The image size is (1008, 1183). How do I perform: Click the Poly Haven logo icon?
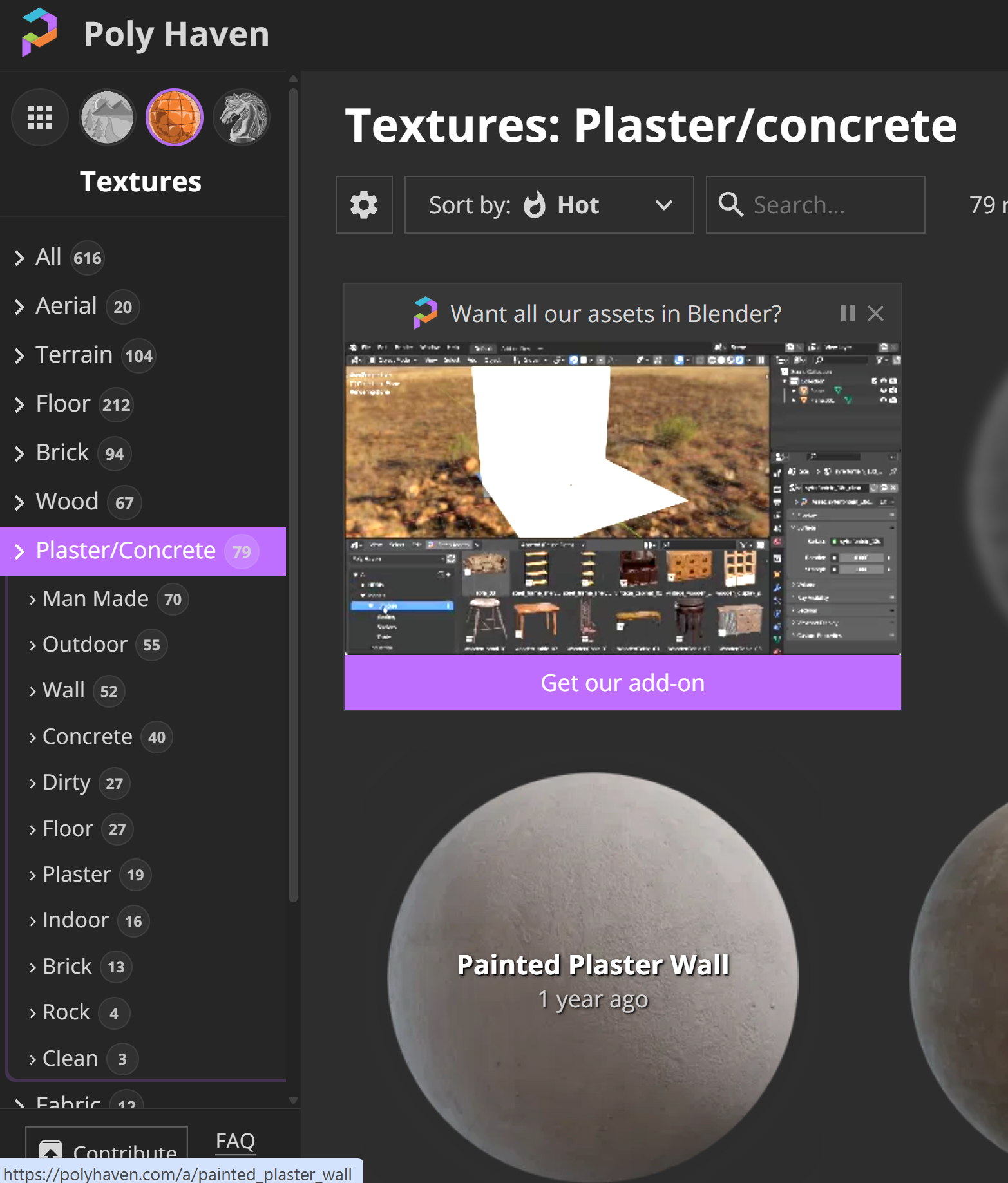click(39, 32)
